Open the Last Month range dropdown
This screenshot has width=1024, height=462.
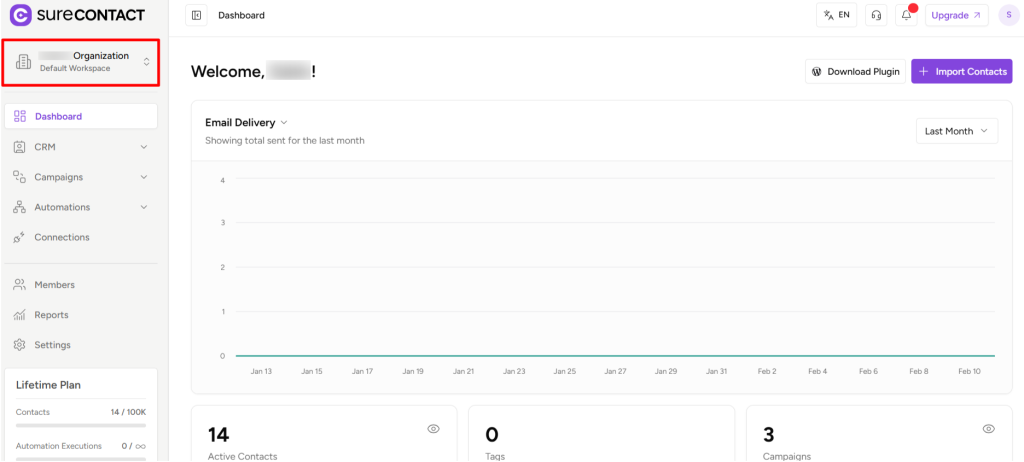(x=956, y=131)
